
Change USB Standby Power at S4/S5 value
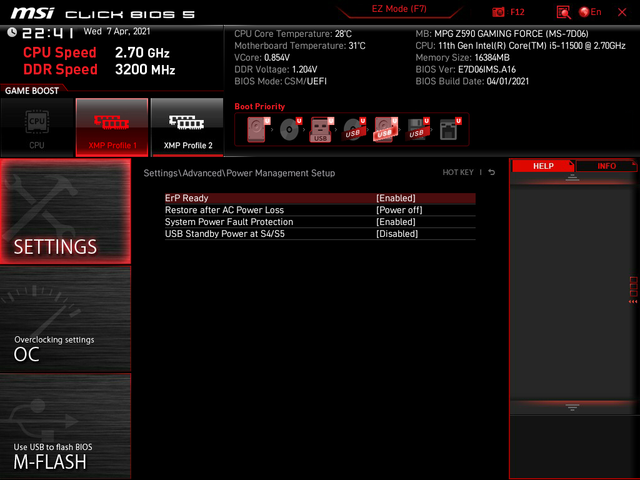pos(397,233)
